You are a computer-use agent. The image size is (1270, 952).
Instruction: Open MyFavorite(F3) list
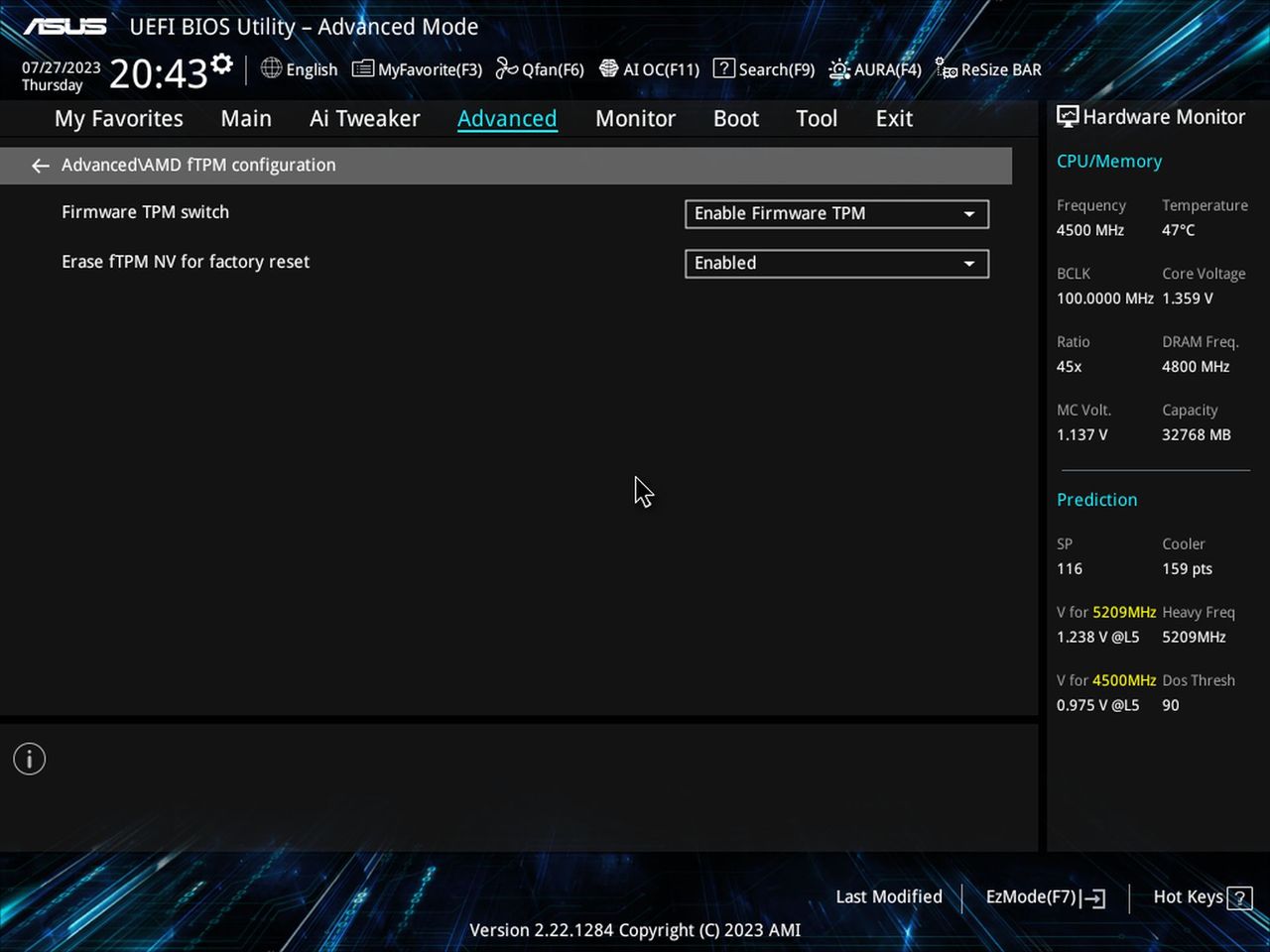tap(417, 69)
